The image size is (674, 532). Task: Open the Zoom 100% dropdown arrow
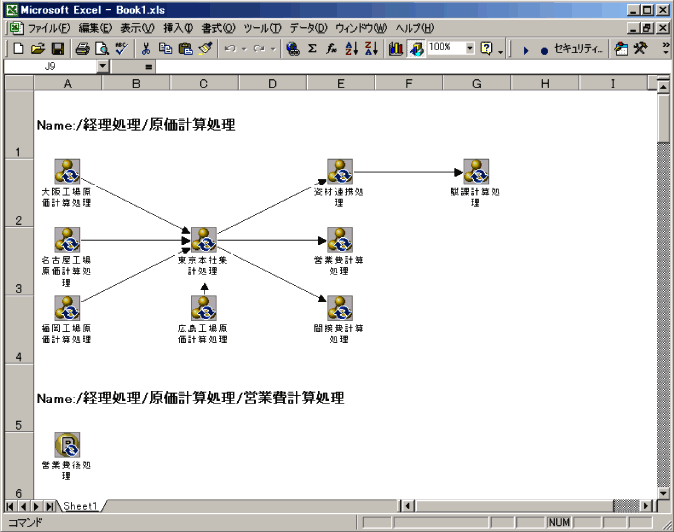(470, 49)
